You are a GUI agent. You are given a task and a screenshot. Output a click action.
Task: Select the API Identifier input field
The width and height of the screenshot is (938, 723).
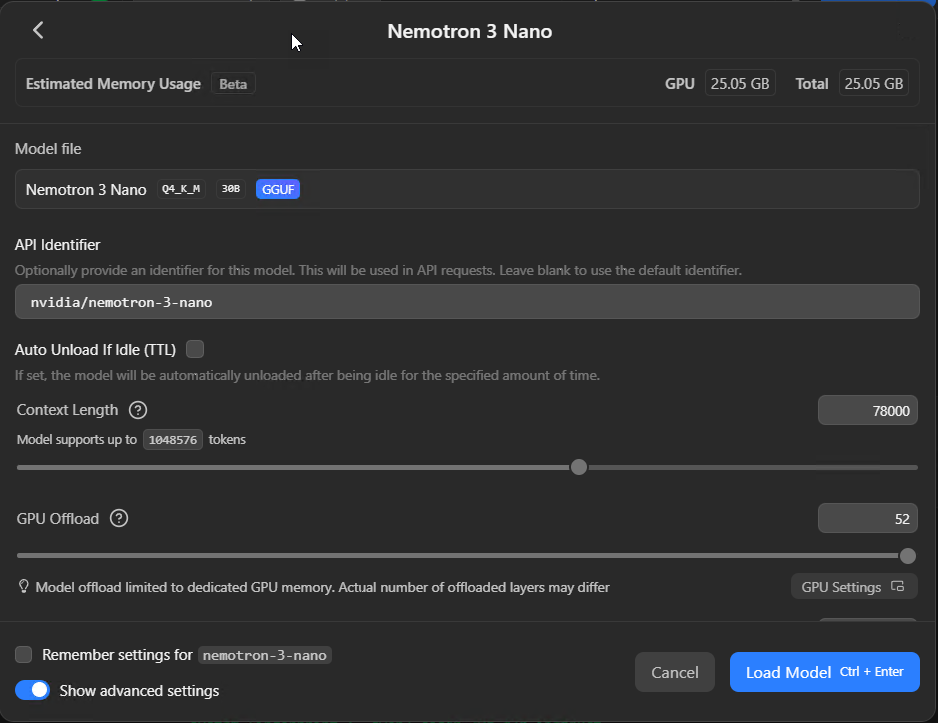pos(467,301)
